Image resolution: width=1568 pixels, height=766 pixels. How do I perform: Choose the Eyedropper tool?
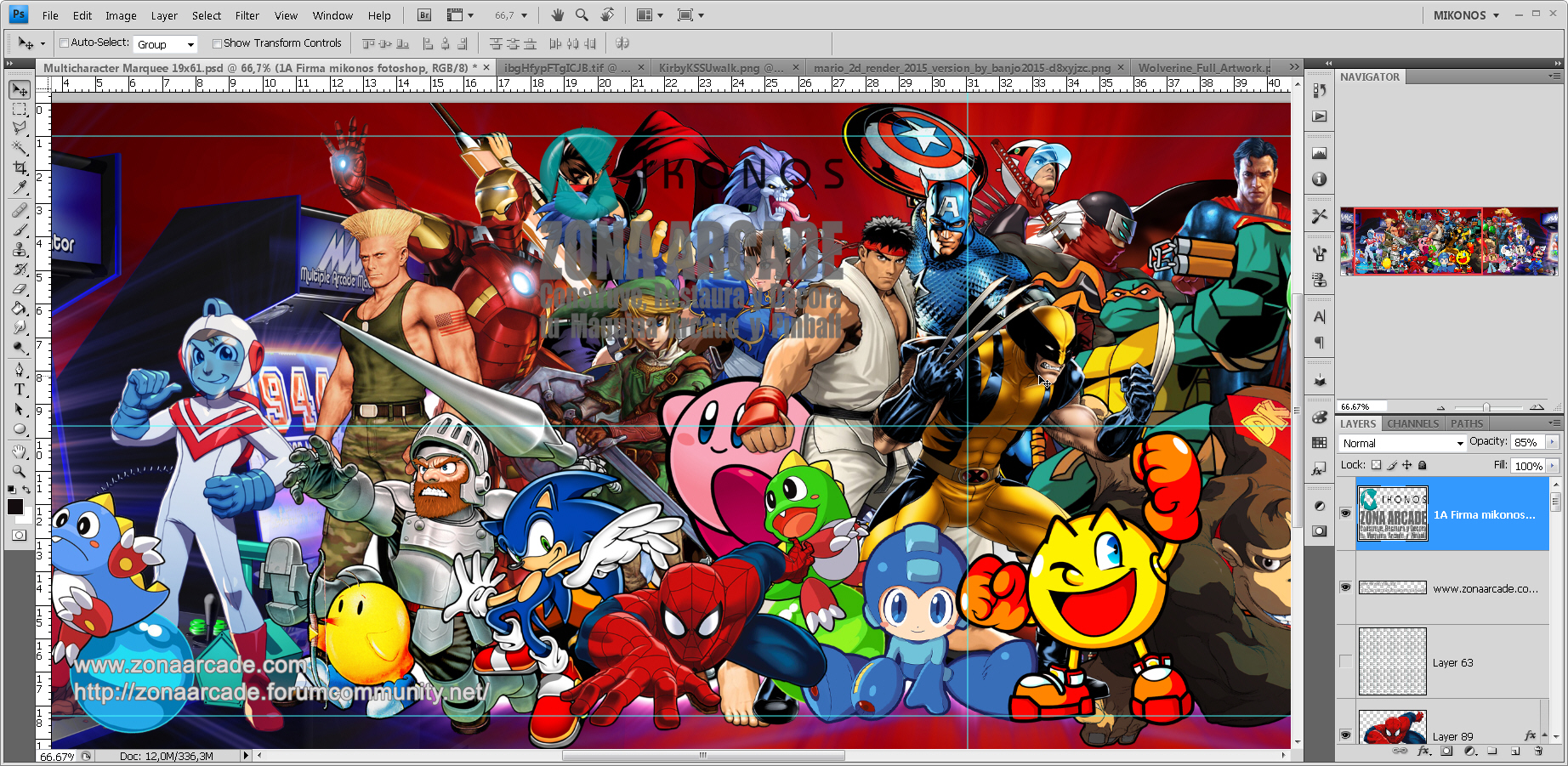pos(20,187)
